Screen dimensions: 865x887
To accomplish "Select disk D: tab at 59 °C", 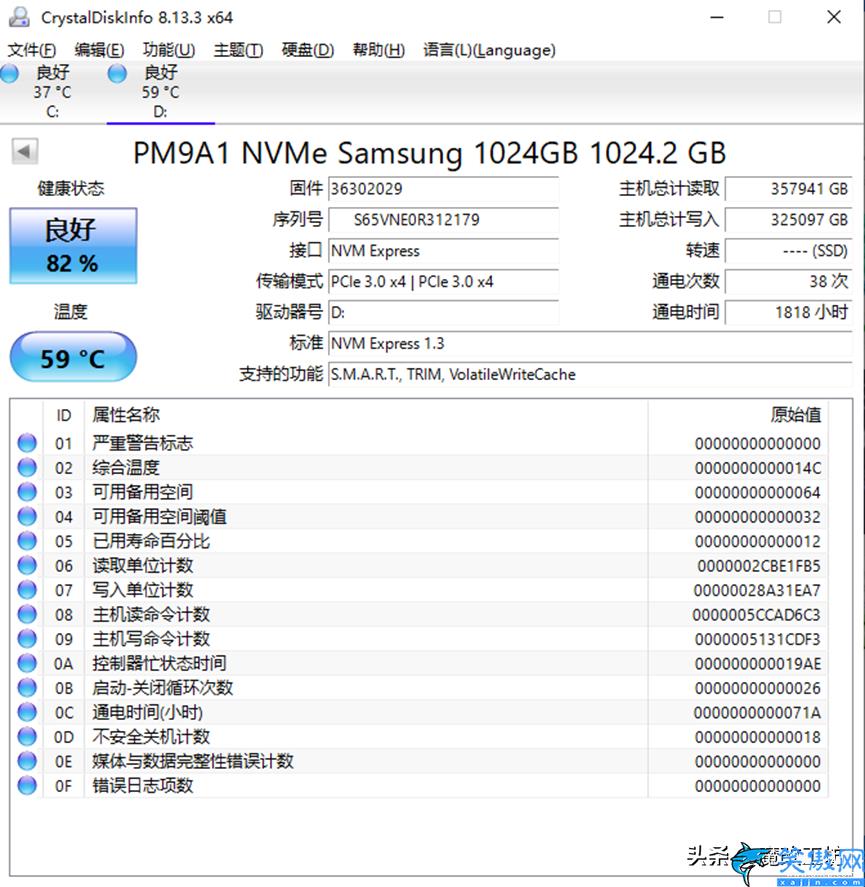I will click(x=161, y=91).
